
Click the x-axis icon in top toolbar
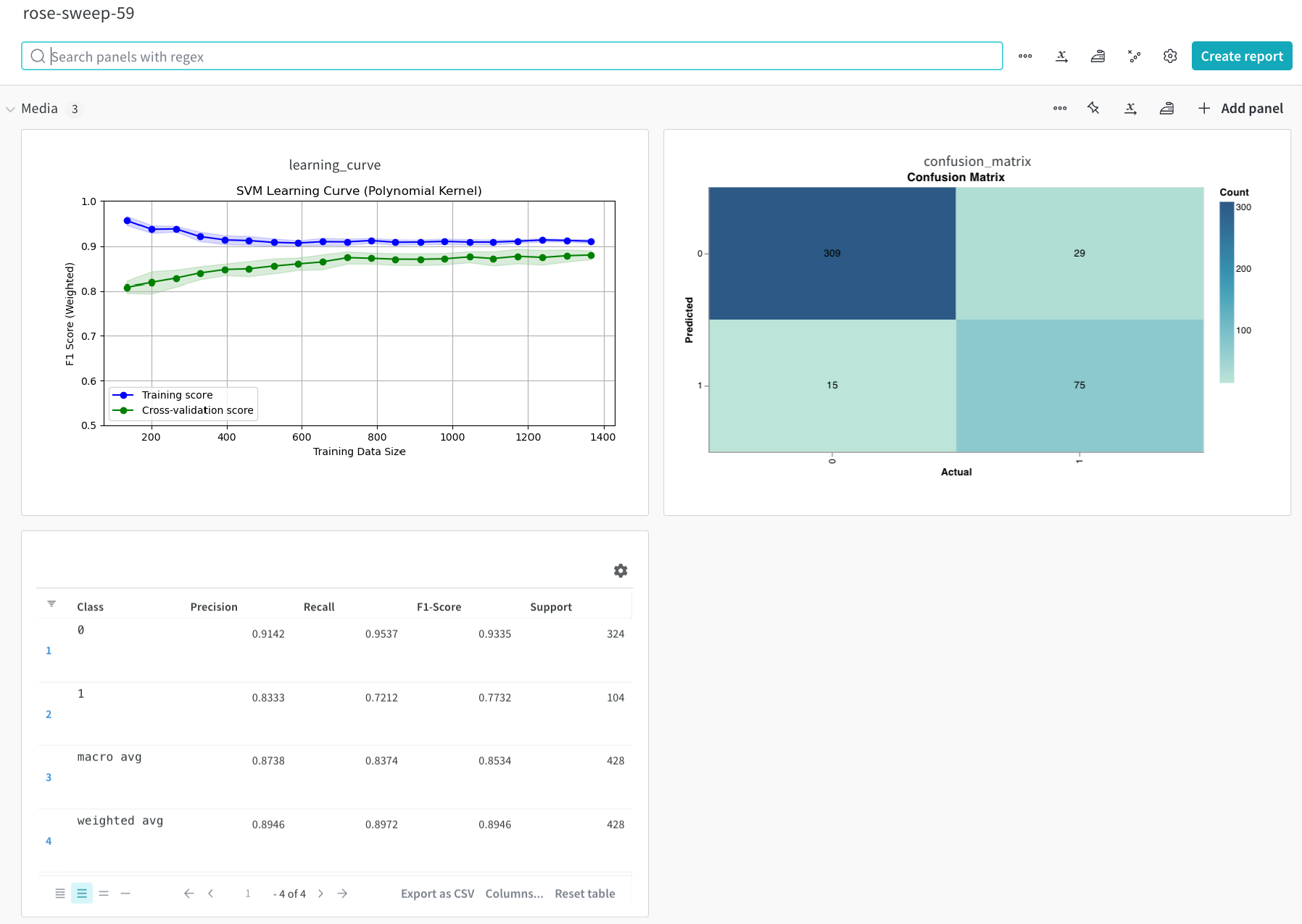click(x=1061, y=57)
